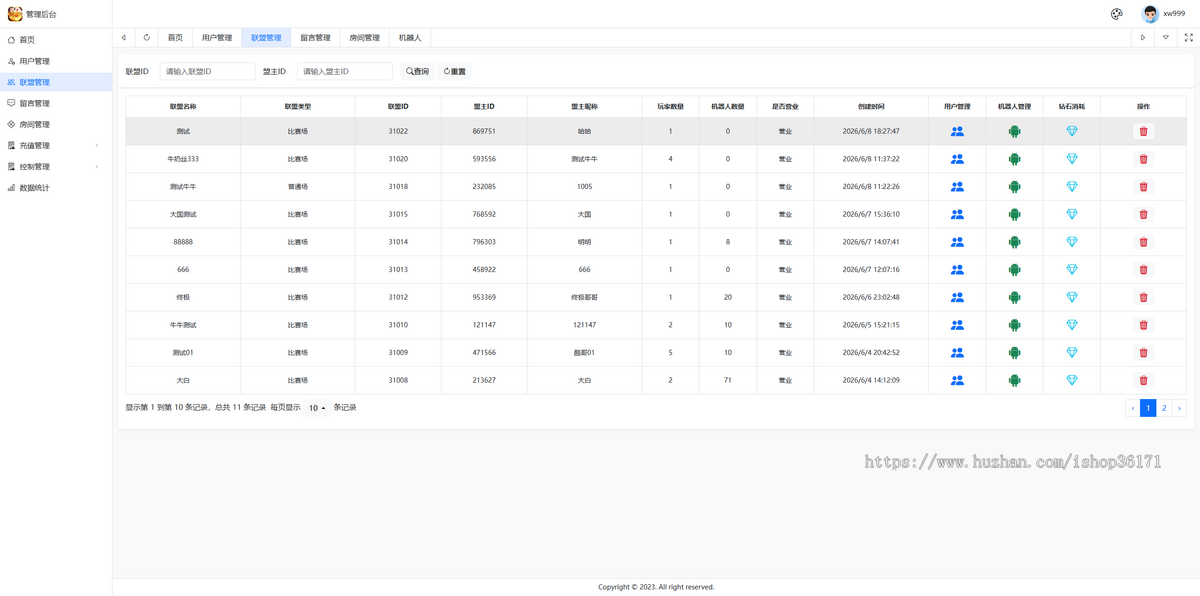Expand the 控制管理 sidebar menu
The image size is (1200, 596).
pyautogui.click(x=56, y=167)
